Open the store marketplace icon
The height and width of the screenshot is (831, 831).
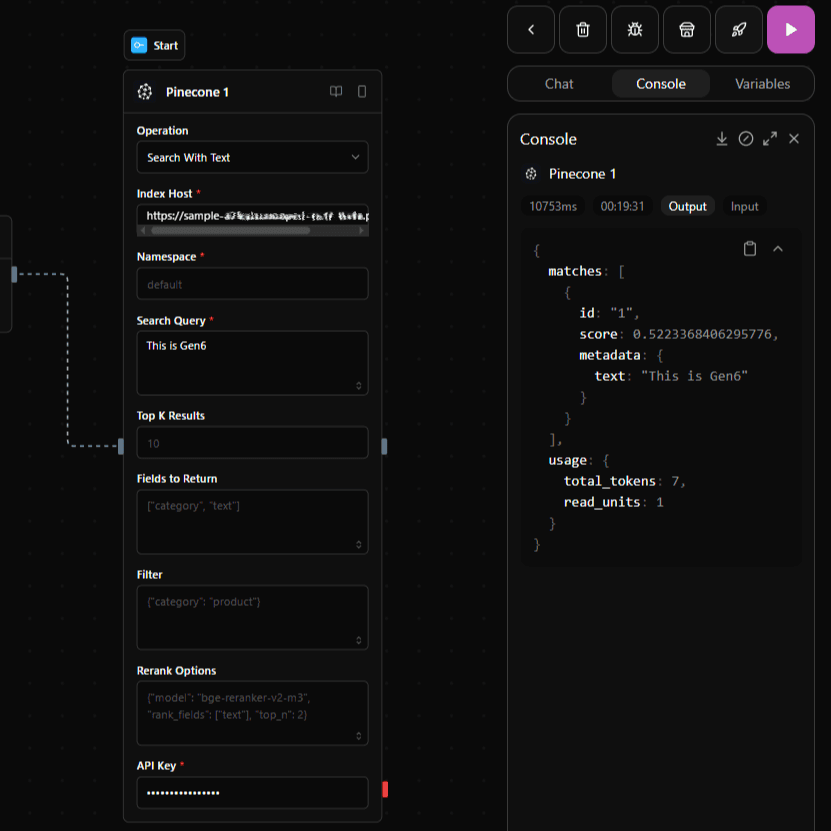(x=687, y=30)
